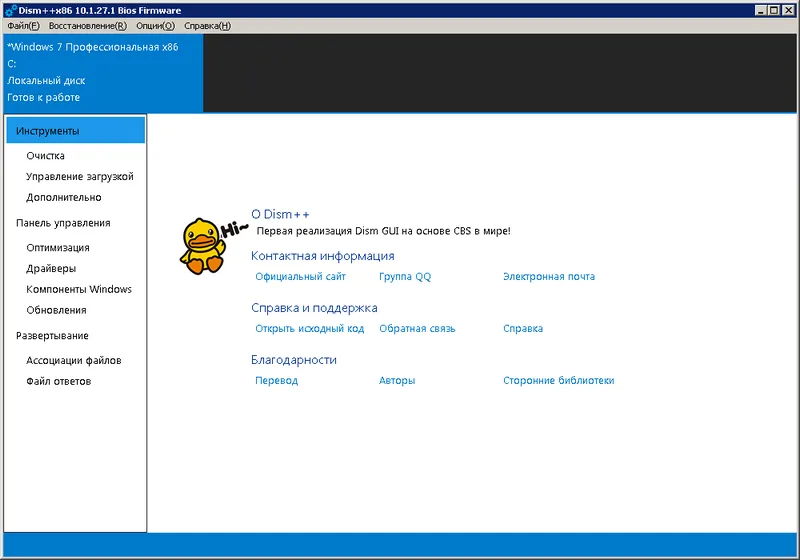Click the 'Первая реализация Dism GUI' description
Image resolution: width=800 pixels, height=560 pixels.
tap(383, 231)
